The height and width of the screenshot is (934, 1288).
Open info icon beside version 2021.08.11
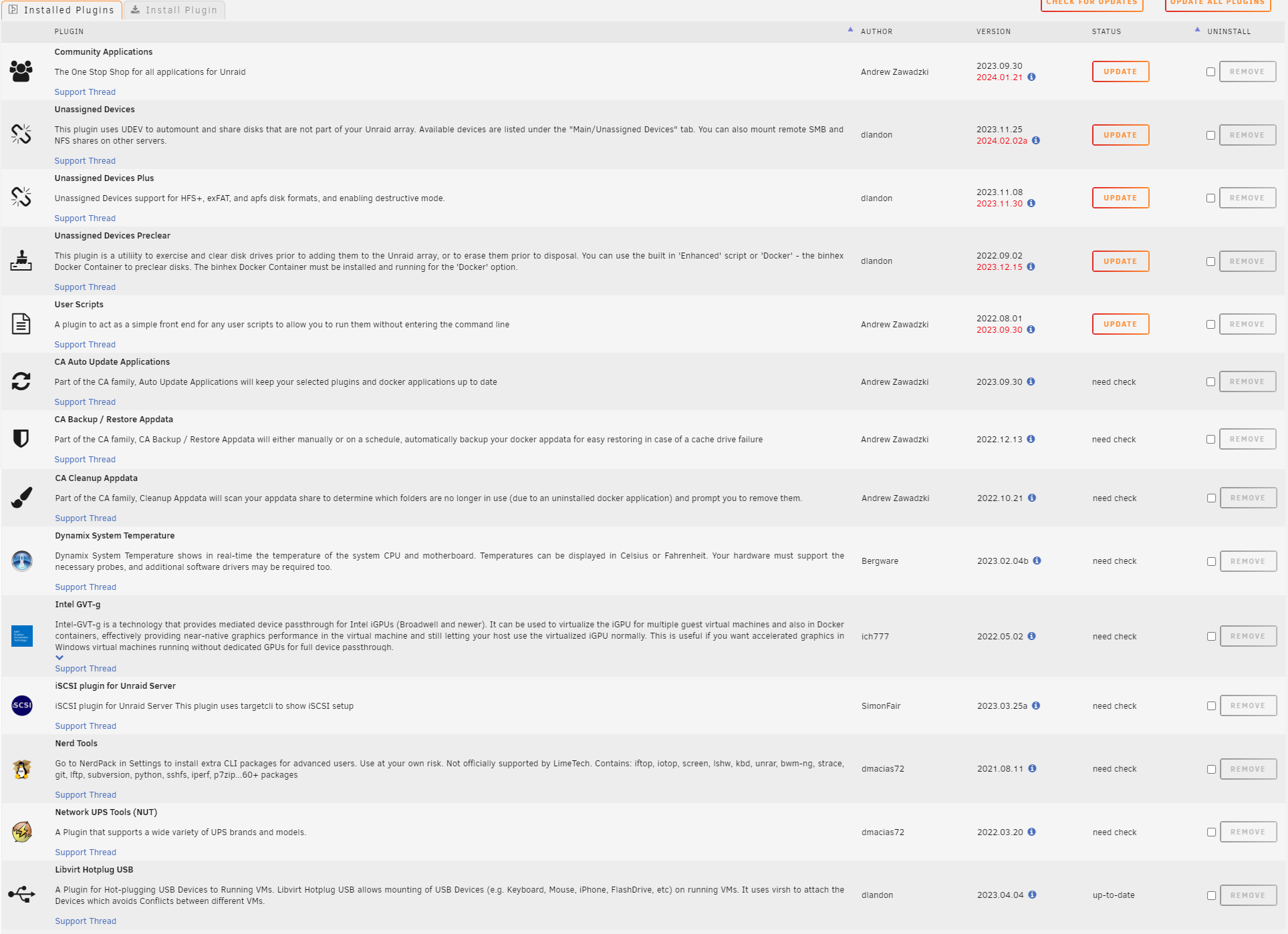1032,768
